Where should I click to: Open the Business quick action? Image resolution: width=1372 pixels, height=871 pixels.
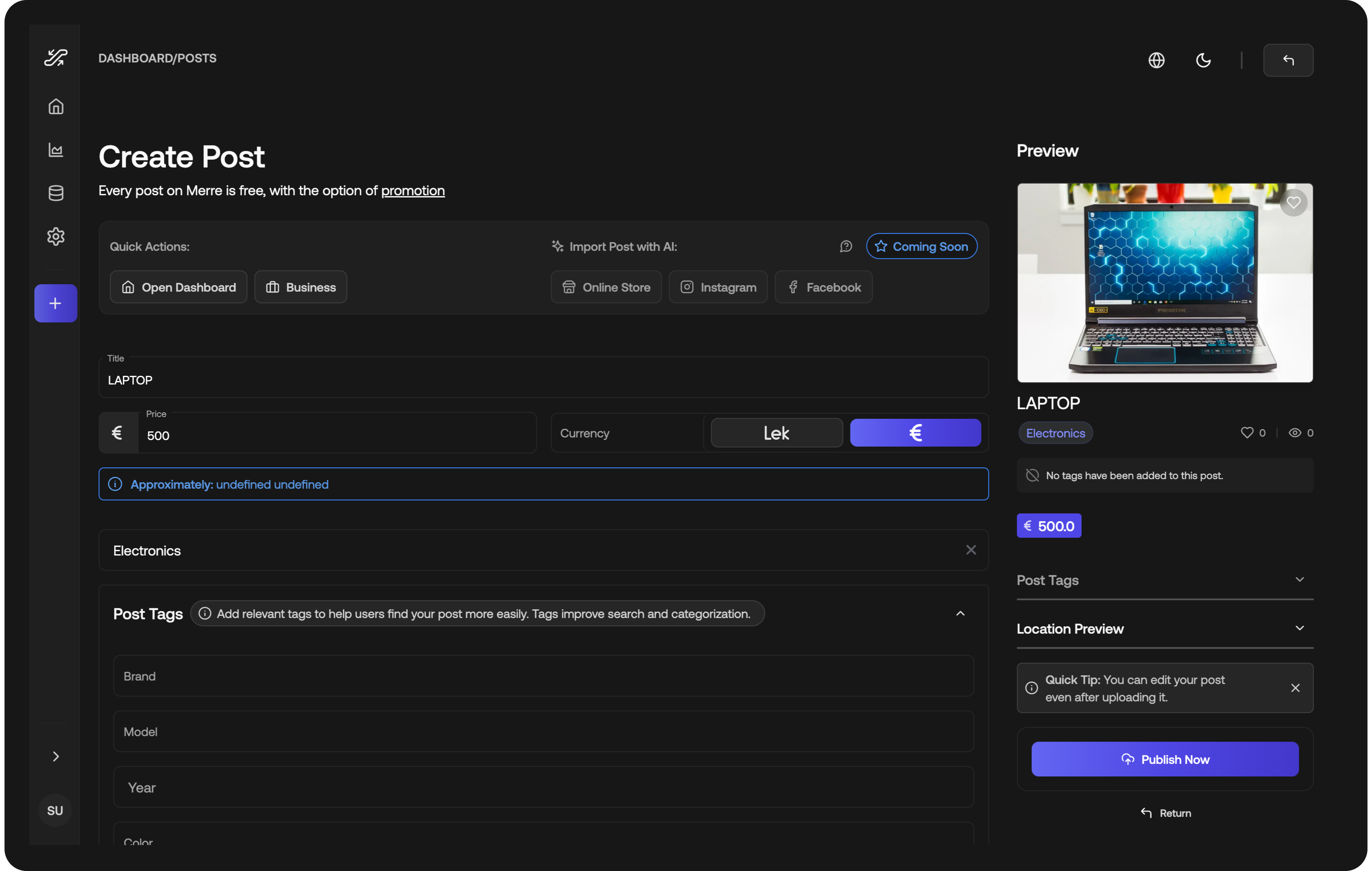point(300,287)
